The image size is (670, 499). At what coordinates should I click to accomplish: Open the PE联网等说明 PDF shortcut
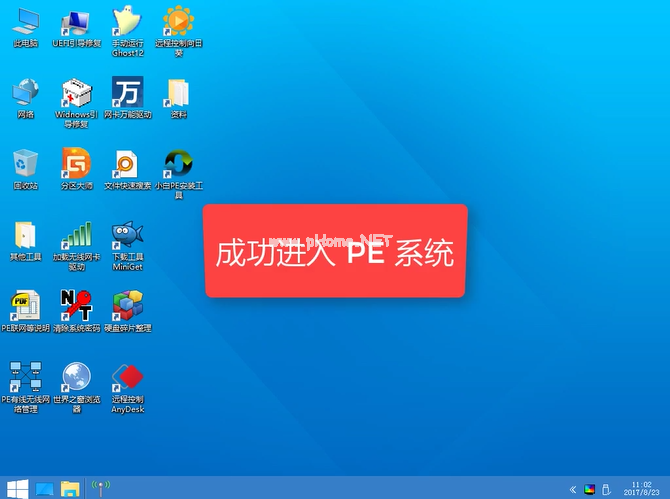coord(26,312)
